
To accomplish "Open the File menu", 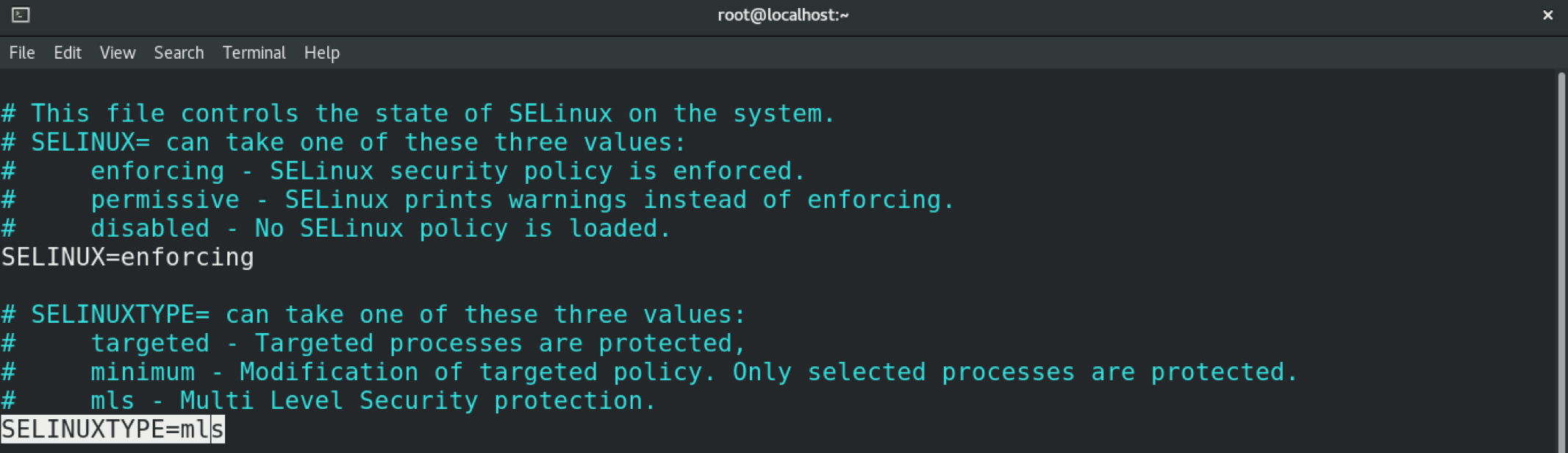I will pyautogui.click(x=22, y=53).
